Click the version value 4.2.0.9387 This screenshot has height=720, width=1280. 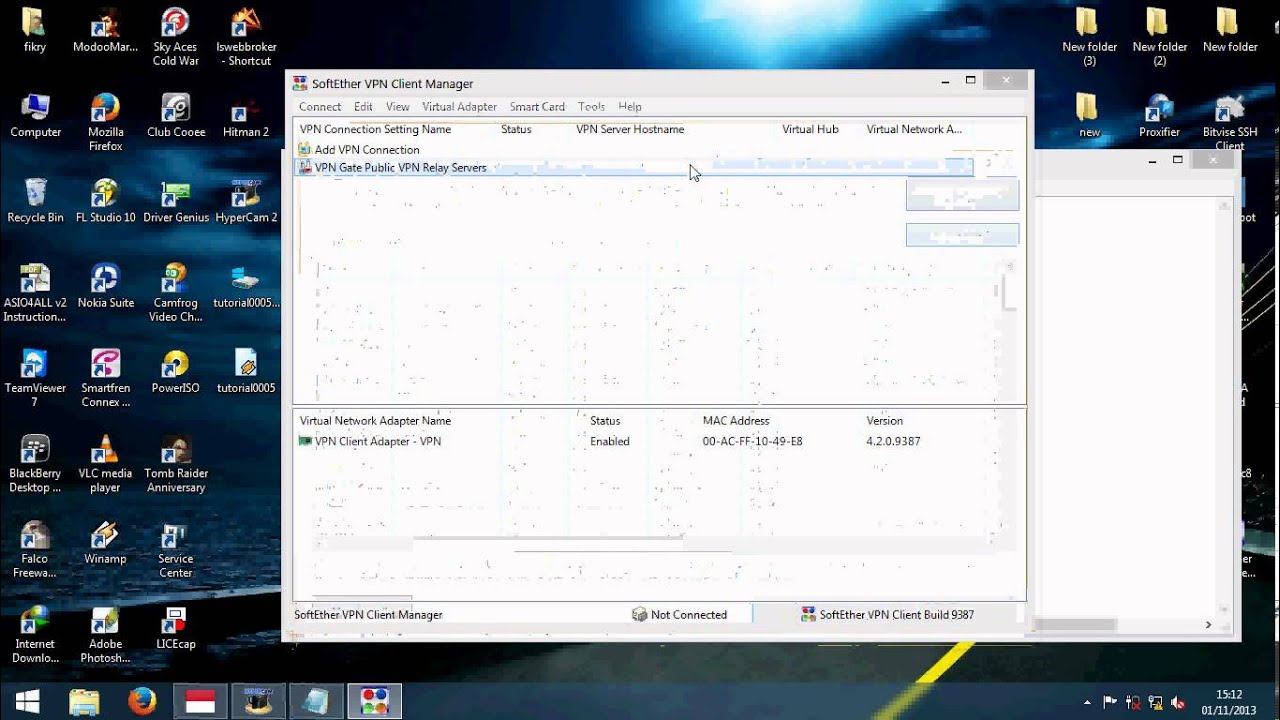click(x=893, y=441)
